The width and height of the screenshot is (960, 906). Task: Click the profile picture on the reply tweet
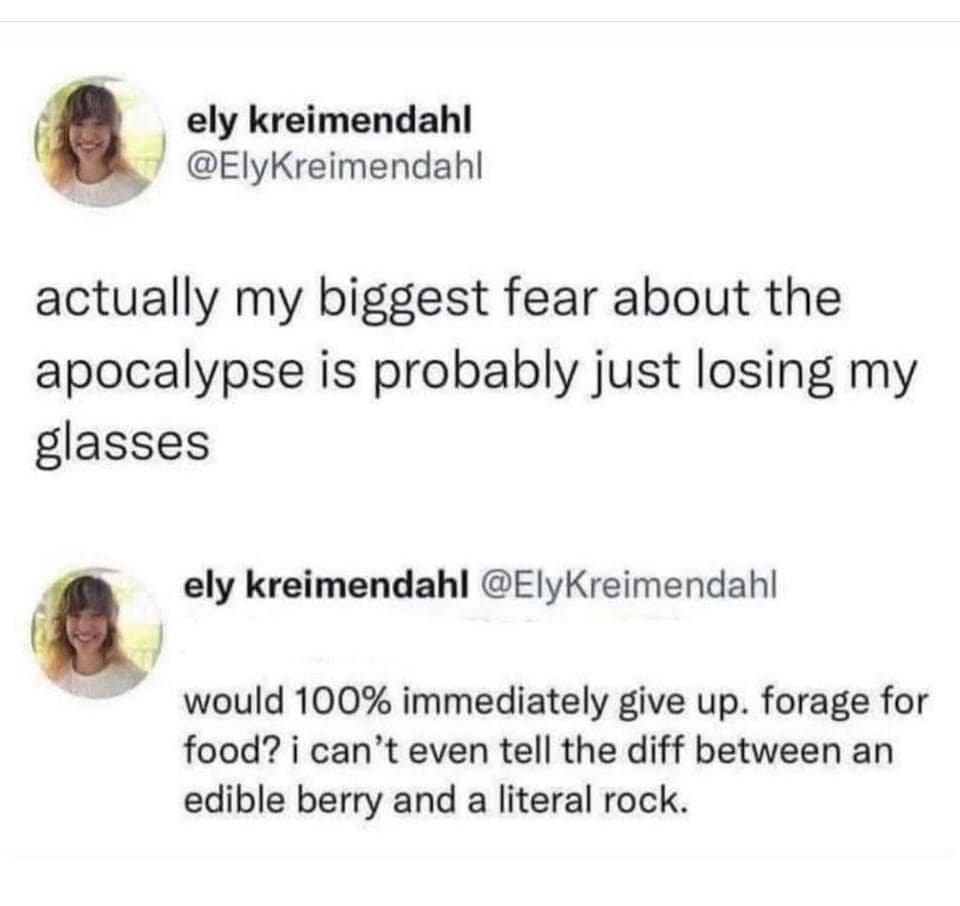tap(97, 634)
